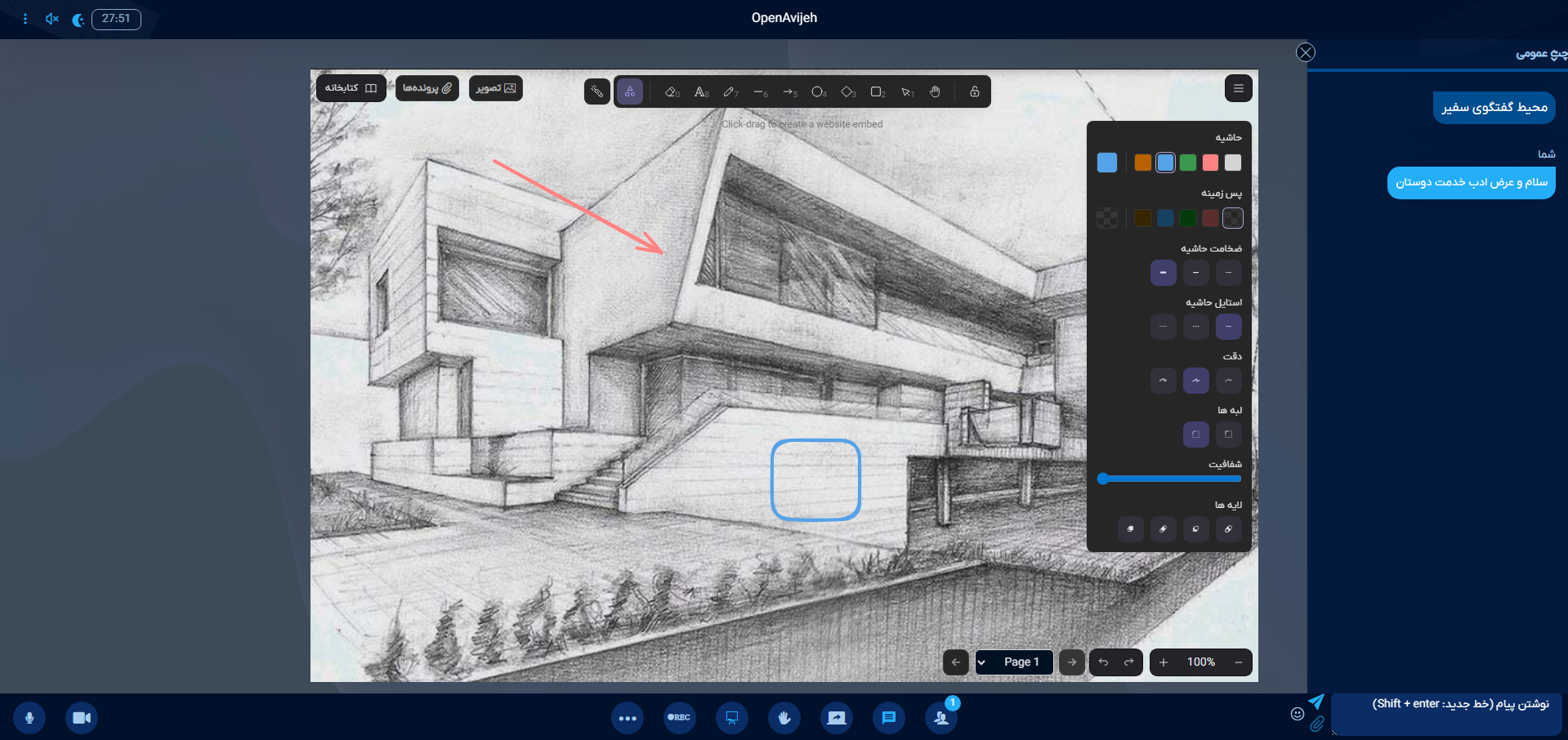
Task: Toggle the muted speaker audio icon
Action: pos(52,19)
